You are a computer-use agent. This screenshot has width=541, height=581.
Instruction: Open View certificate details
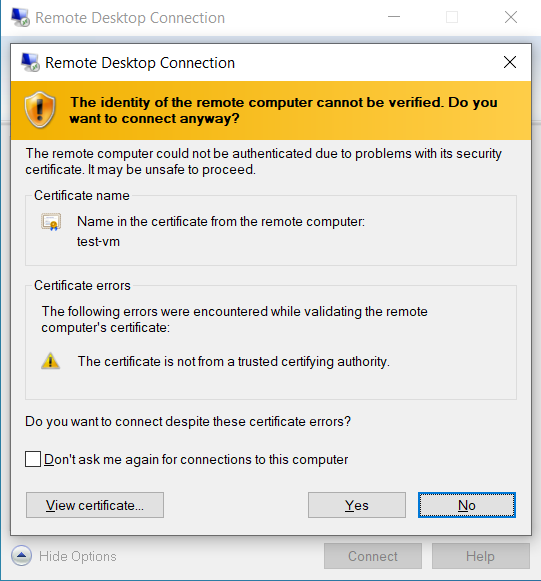pyautogui.click(x=95, y=505)
